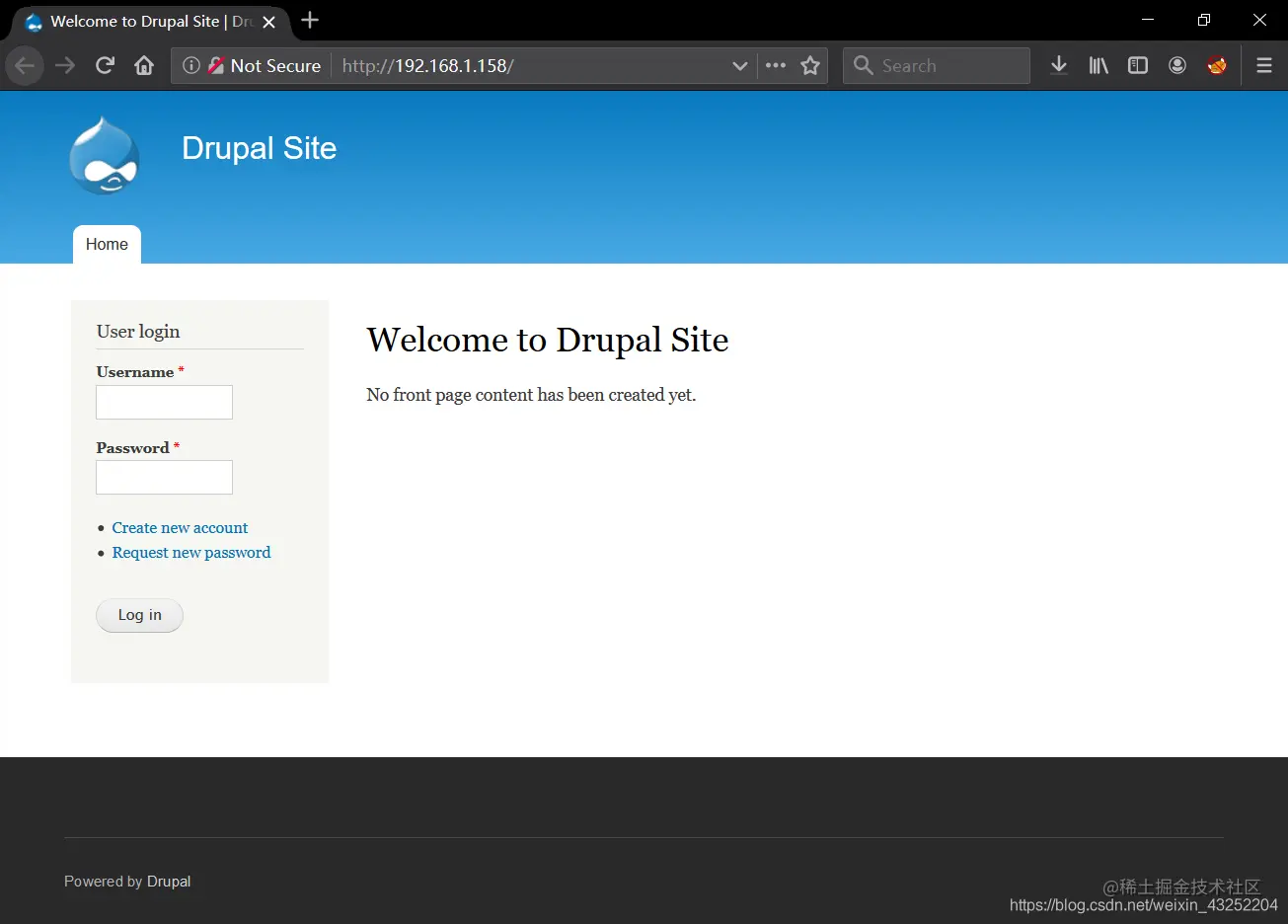
Task: Click the 'Not Secure' label text
Action: 275,66
